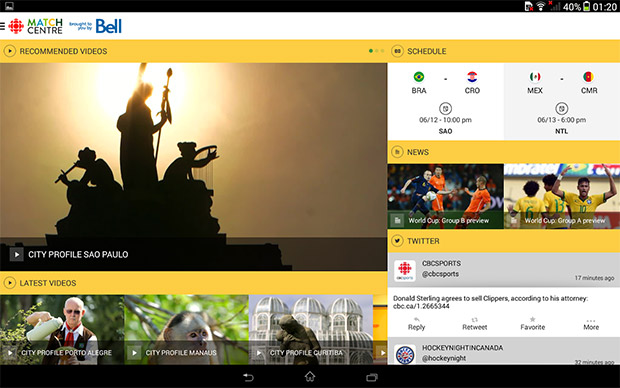The width and height of the screenshot is (620, 388).
Task: Select the Croatia flag icon
Action: pos(472,76)
